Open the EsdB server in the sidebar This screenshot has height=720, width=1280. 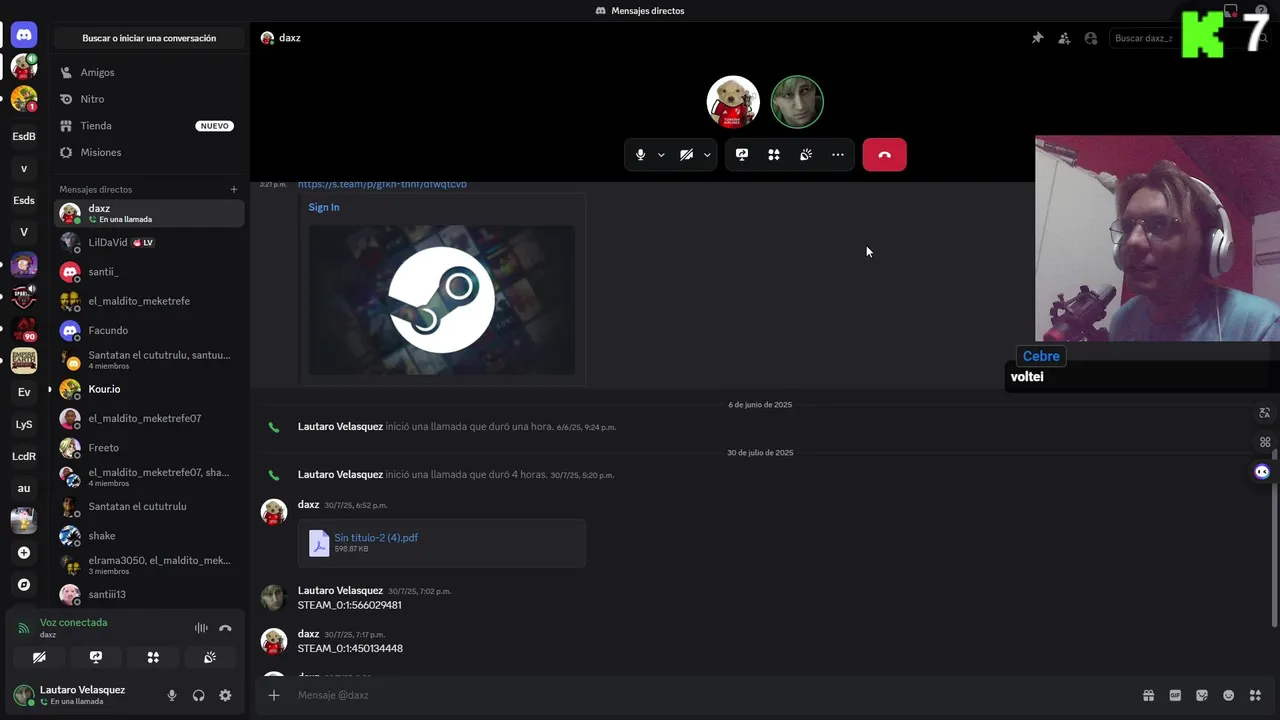24,136
